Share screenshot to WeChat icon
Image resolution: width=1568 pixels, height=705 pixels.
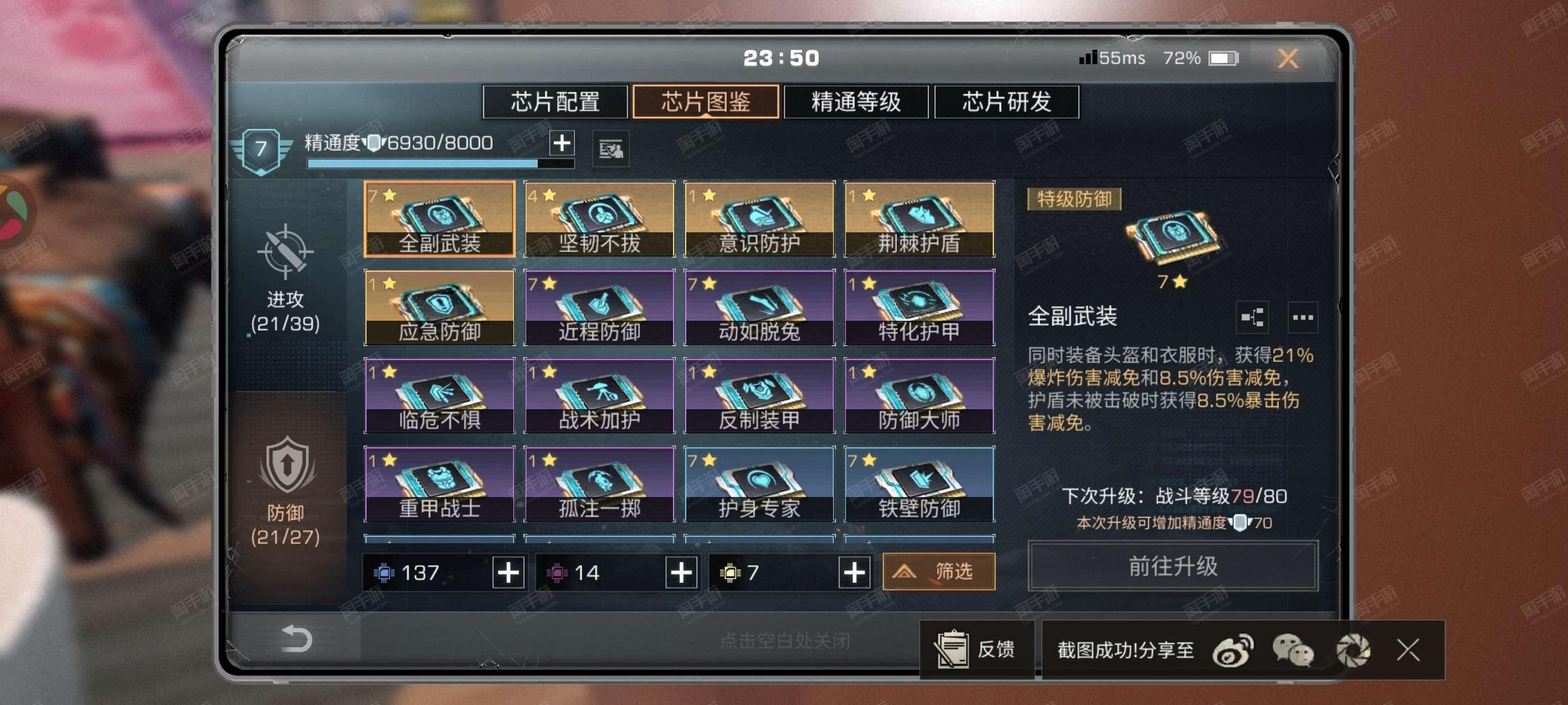1292,650
